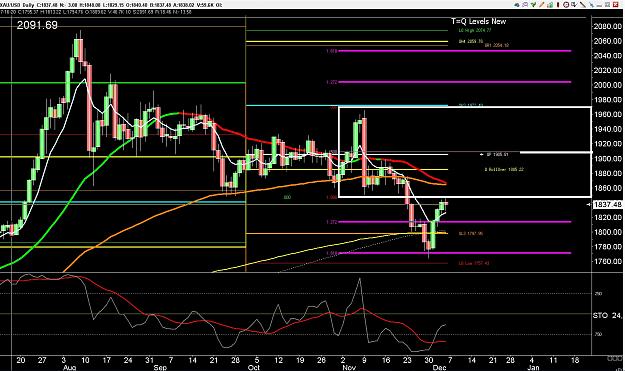Click the green bar-chart icon in toolbar
Screen dimensions: 625x371
(550, 5)
